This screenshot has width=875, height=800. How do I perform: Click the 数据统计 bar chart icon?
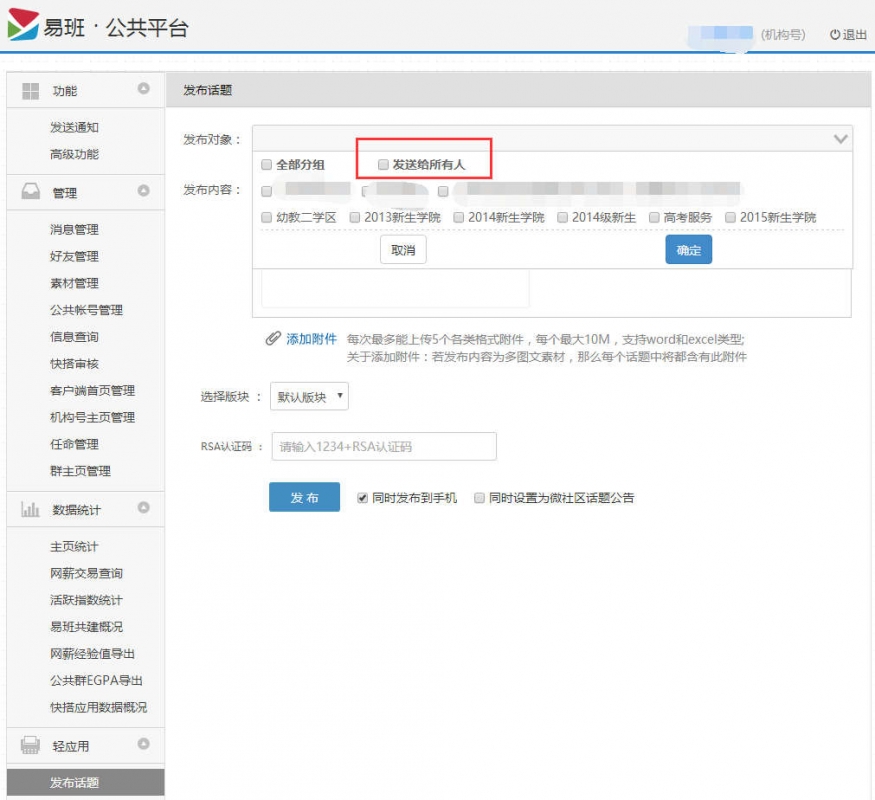(x=30, y=510)
